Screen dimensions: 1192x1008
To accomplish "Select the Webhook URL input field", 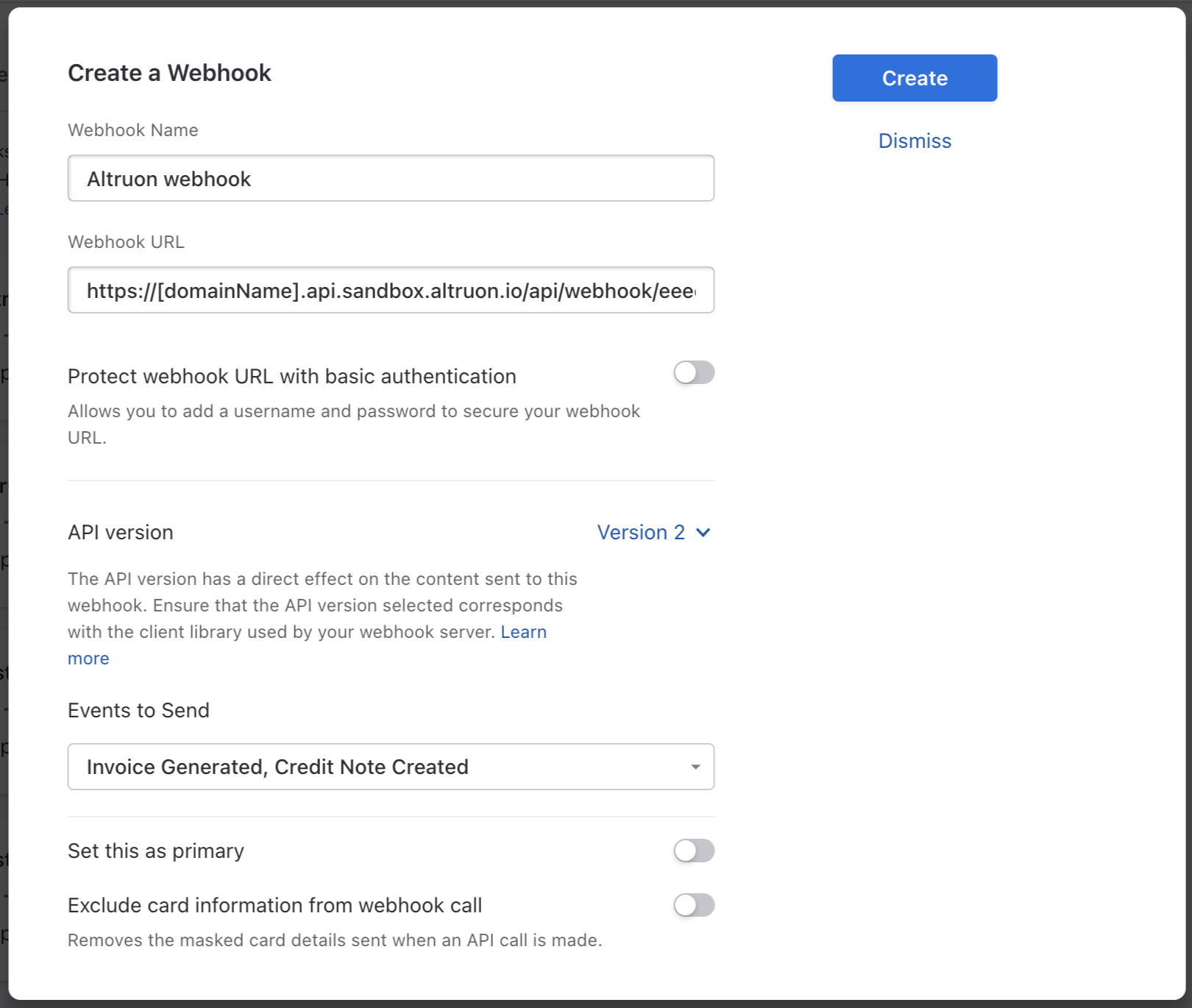I will [391, 290].
